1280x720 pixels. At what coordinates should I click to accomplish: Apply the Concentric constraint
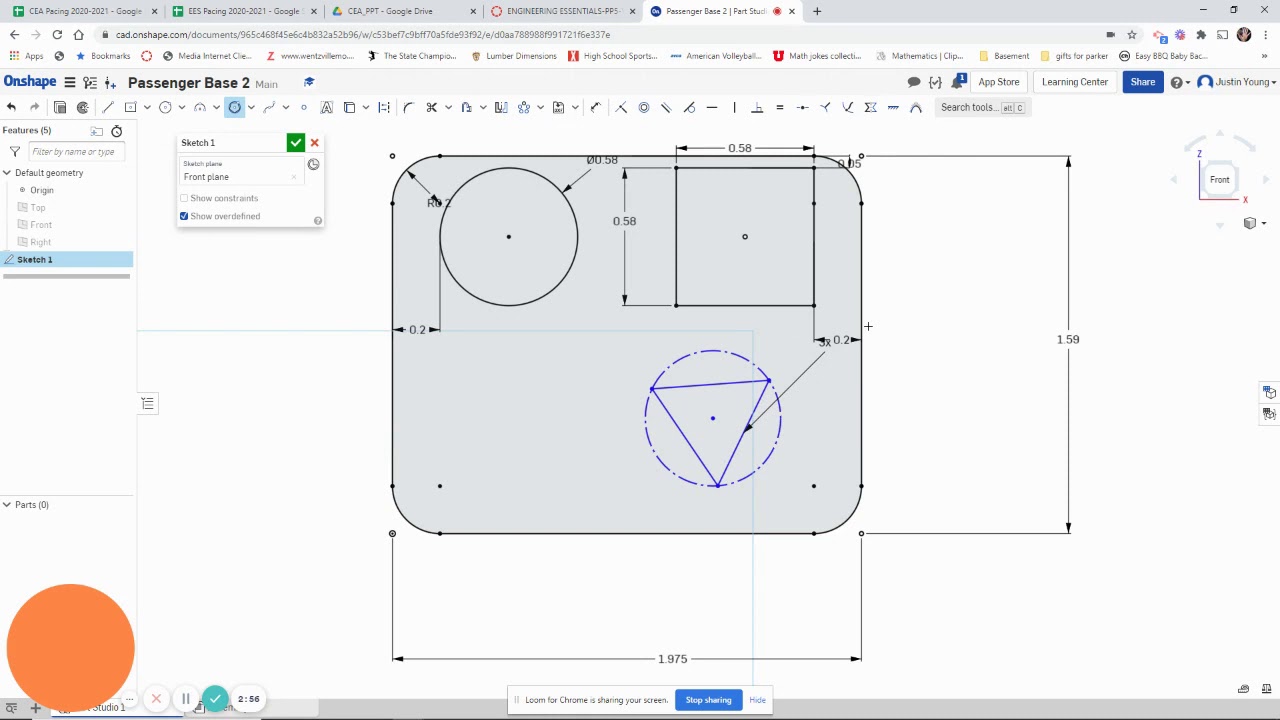(644, 107)
